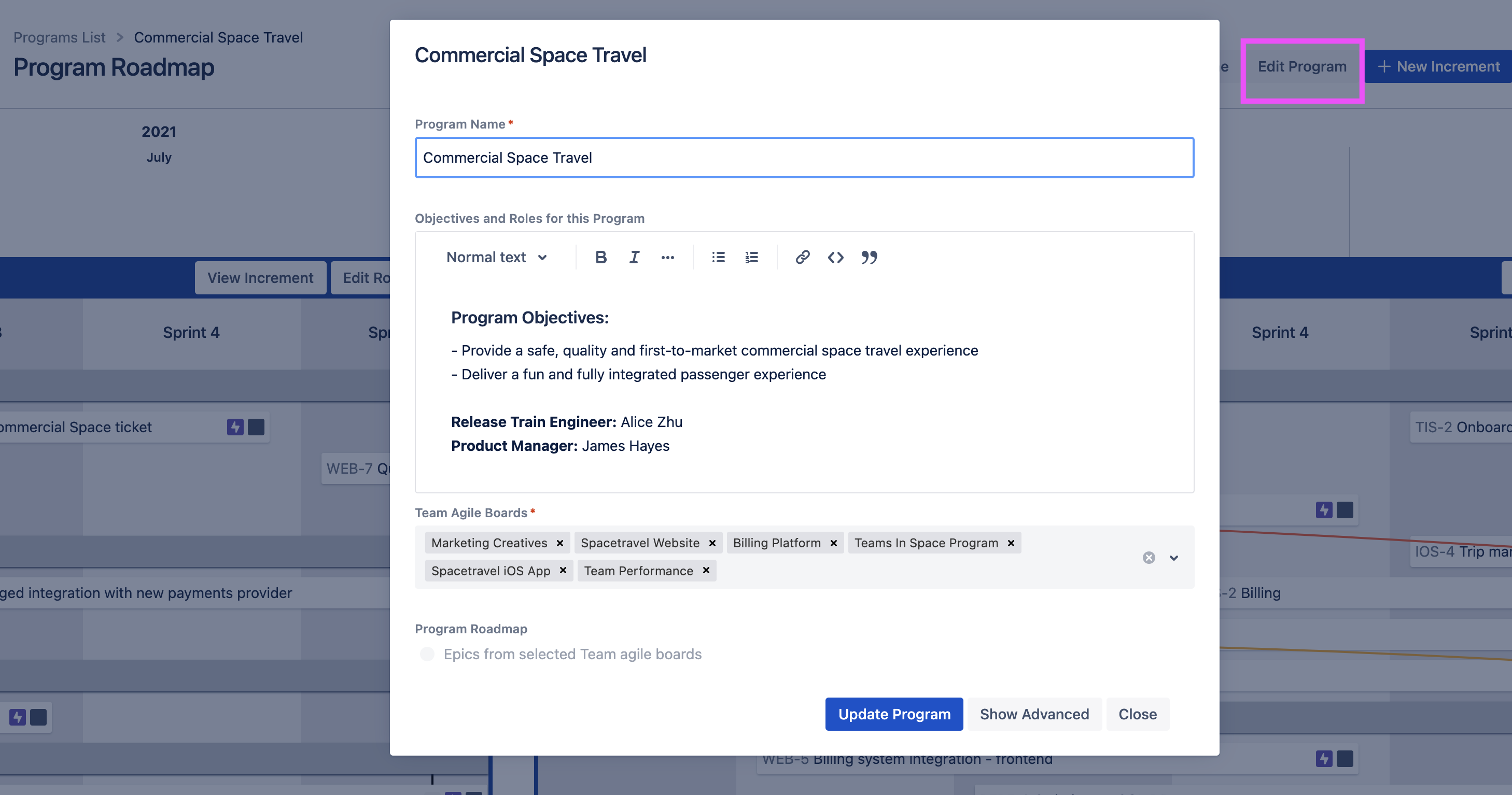Insert a code snippet

[835, 257]
